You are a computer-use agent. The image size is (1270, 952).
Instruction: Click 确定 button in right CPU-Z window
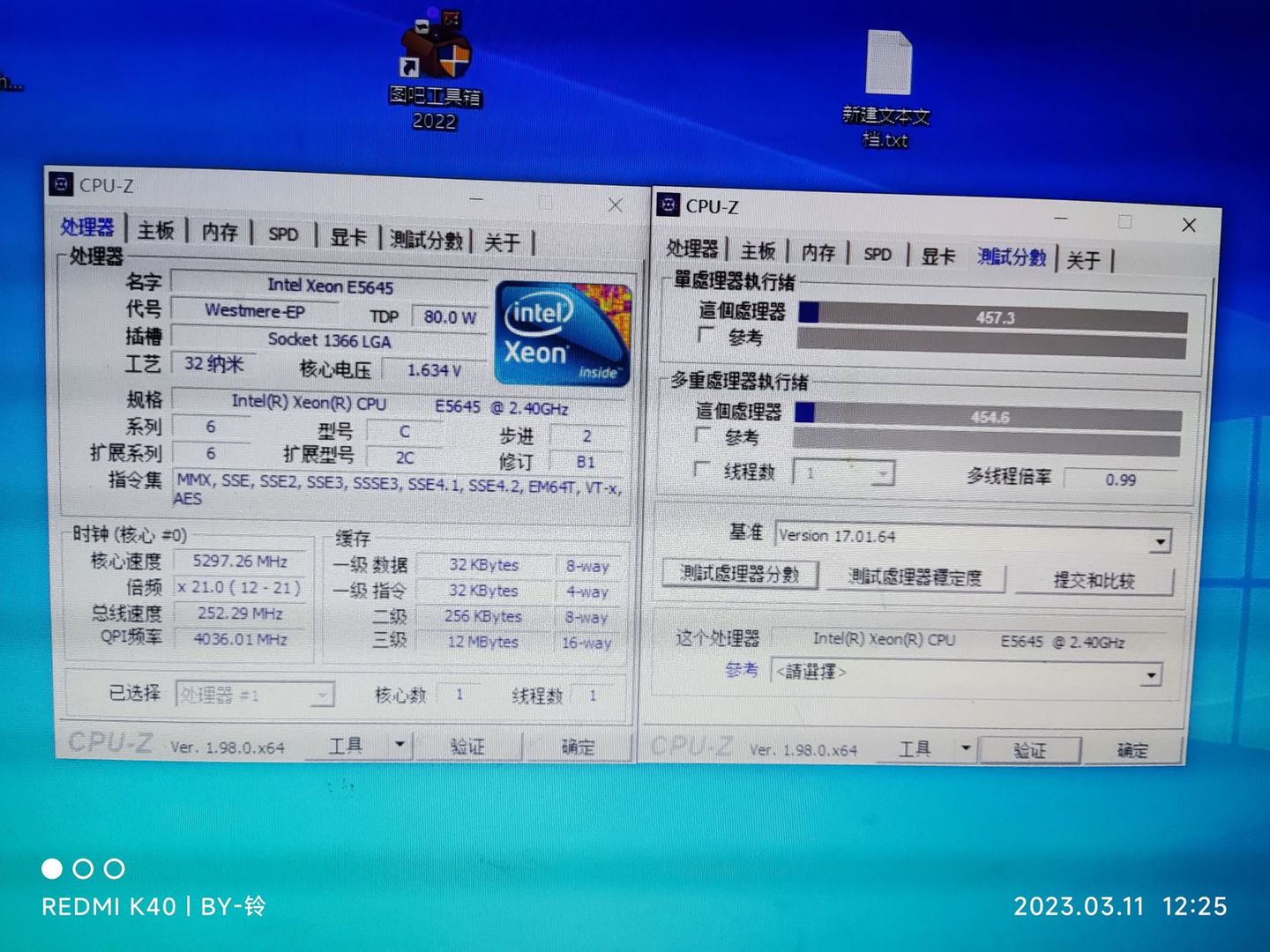pyautogui.click(x=1133, y=751)
